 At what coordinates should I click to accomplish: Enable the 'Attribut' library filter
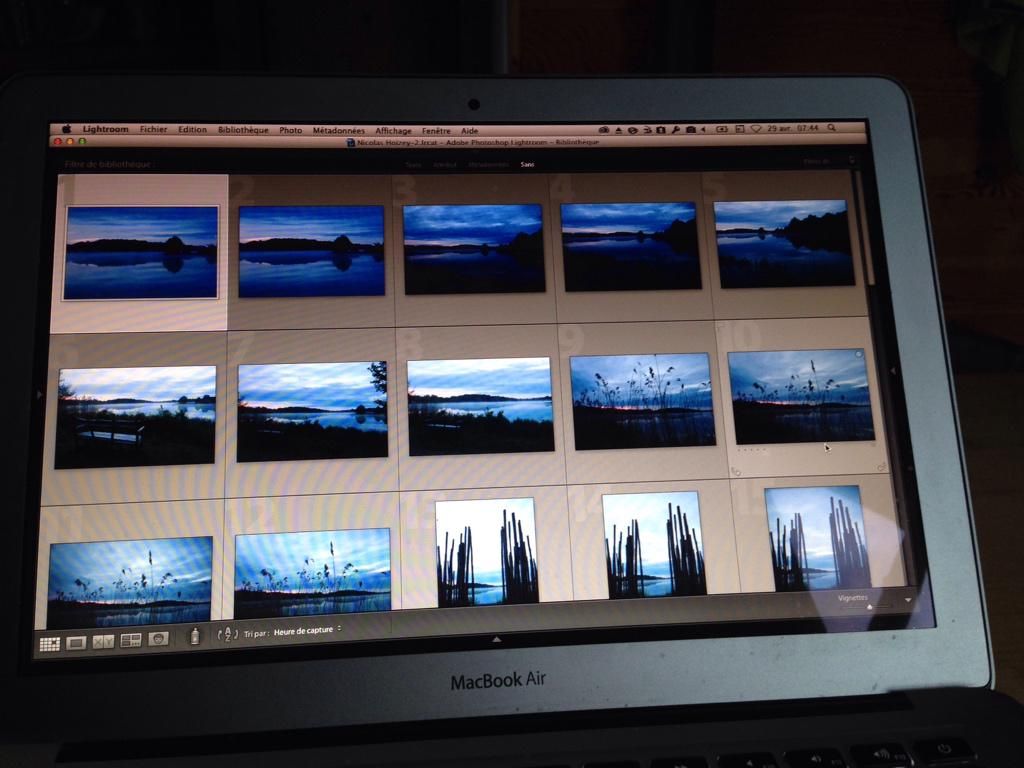[445, 164]
